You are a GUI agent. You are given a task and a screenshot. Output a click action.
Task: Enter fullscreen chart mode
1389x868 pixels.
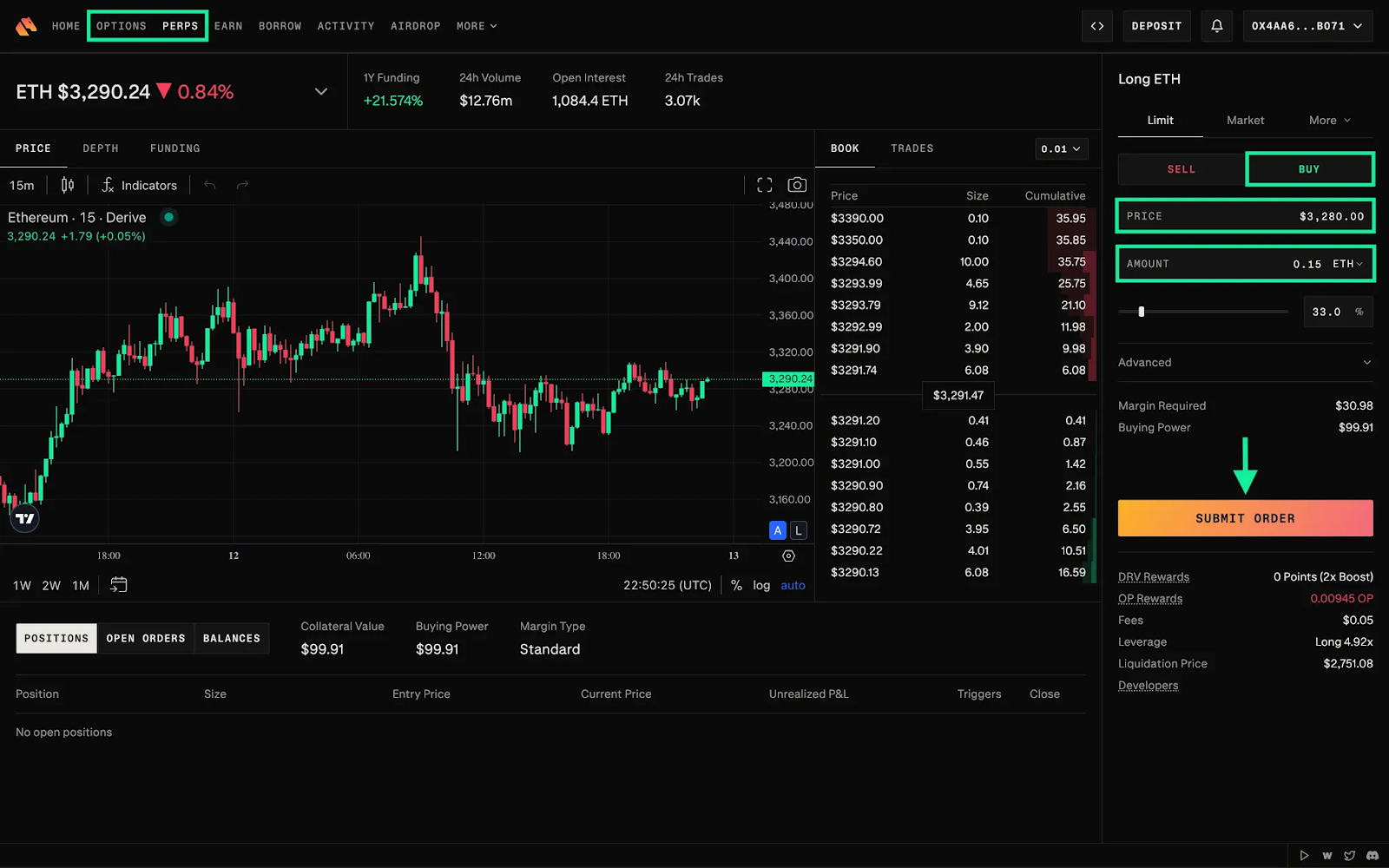[x=765, y=185]
